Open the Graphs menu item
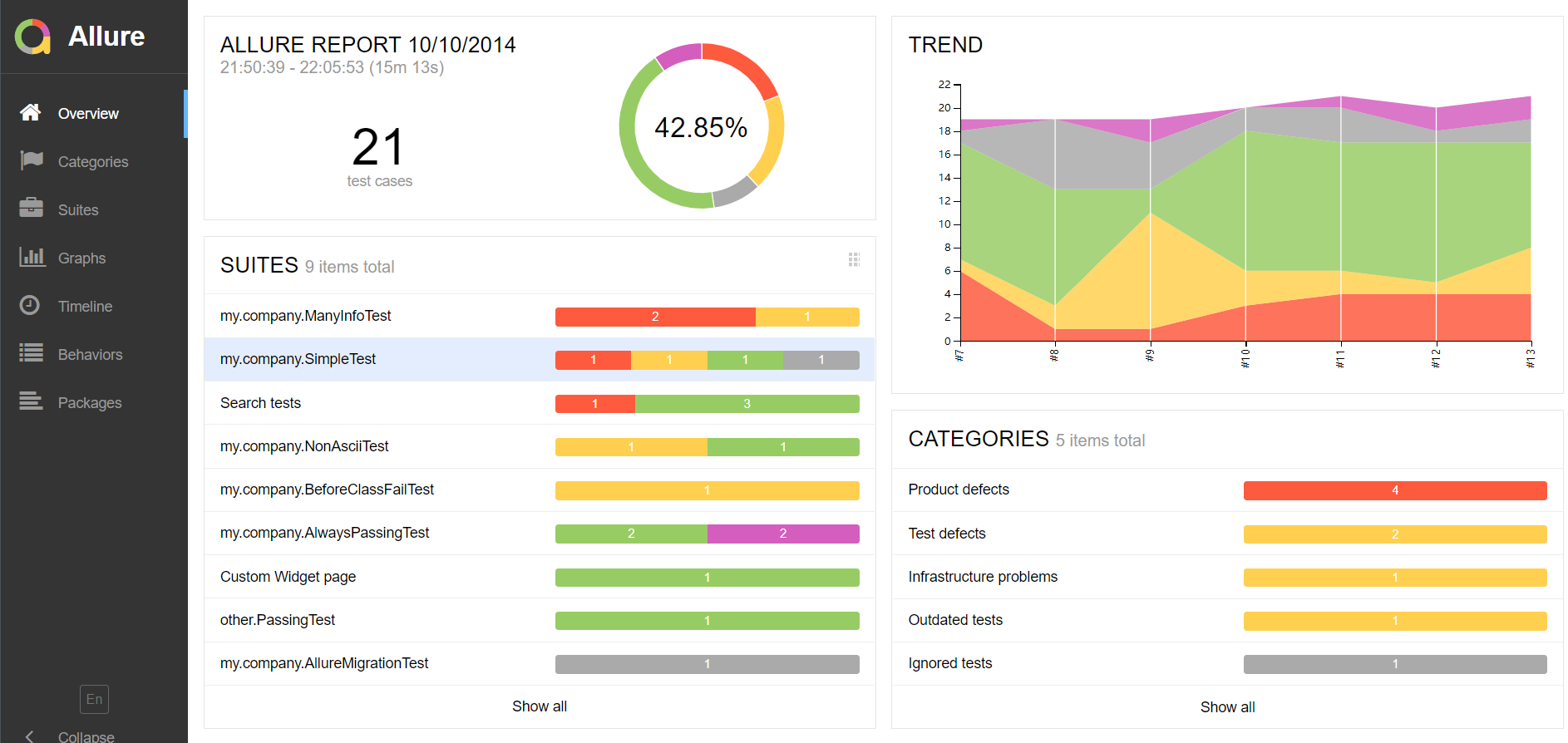Viewport: 1568px width, 743px height. coord(94,258)
